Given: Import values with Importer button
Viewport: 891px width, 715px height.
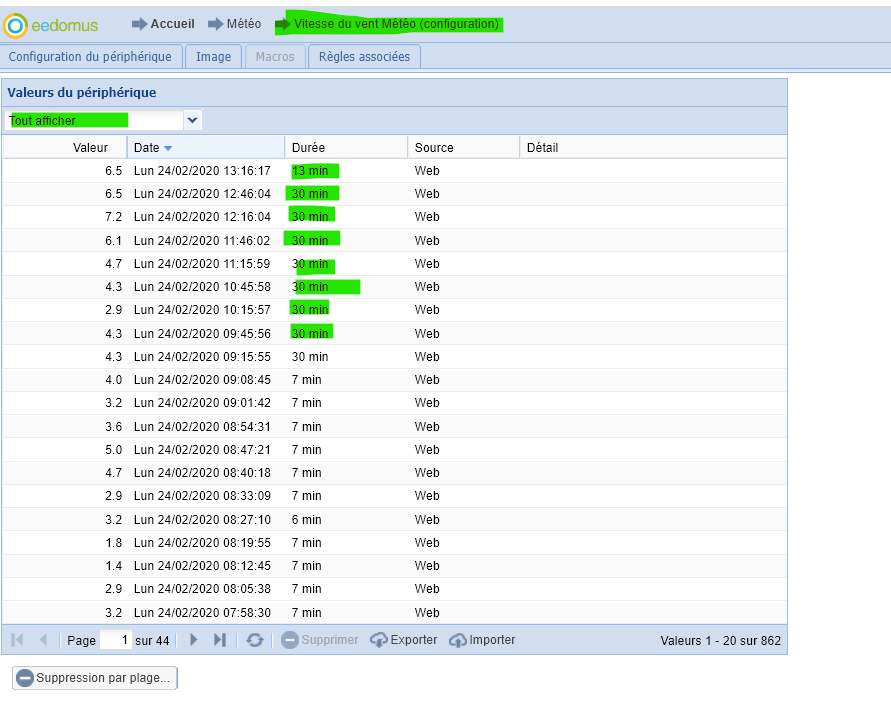Looking at the screenshot, I should coord(482,640).
